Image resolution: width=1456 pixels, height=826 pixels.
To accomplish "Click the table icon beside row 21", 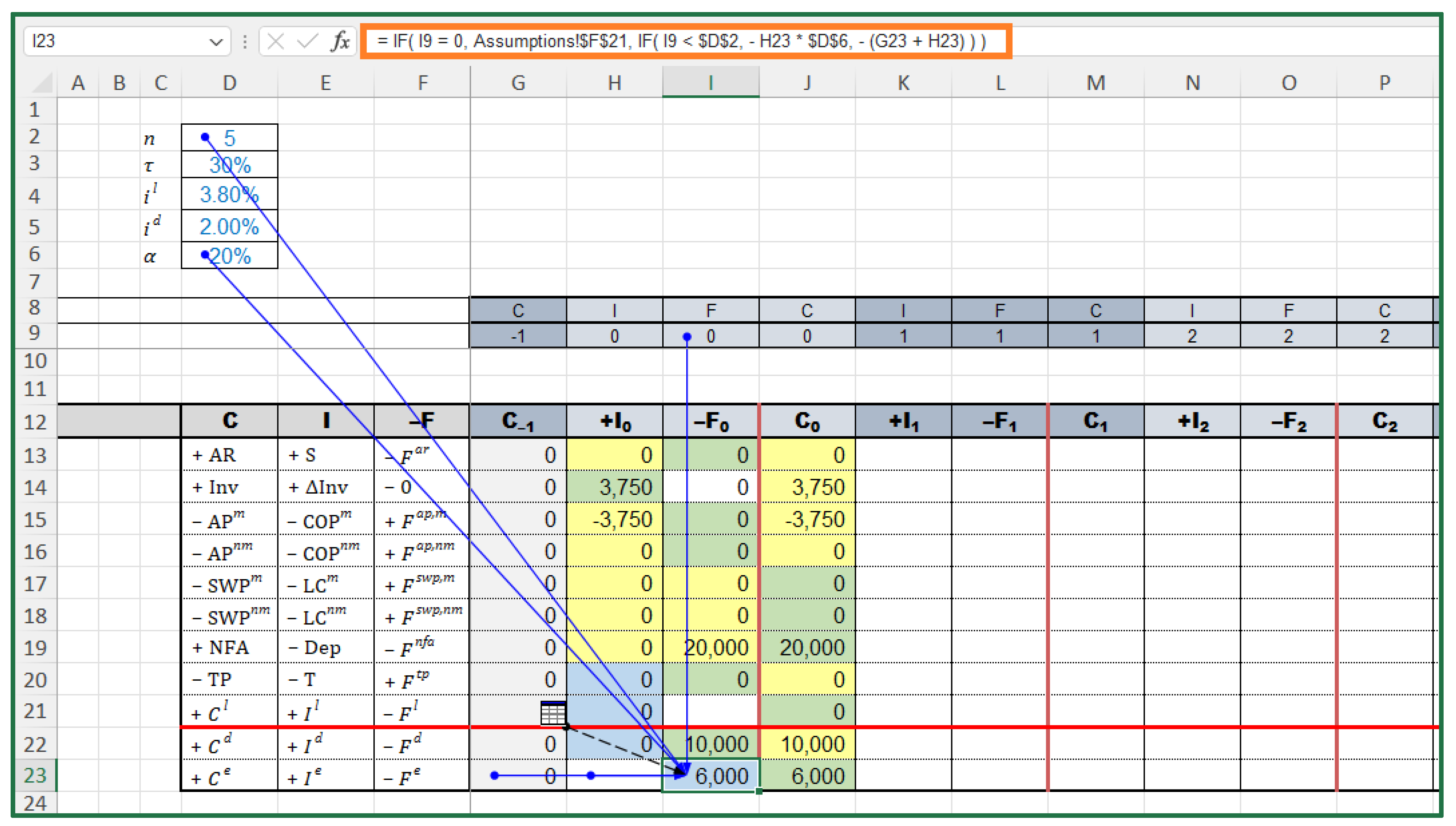I will coord(553,713).
